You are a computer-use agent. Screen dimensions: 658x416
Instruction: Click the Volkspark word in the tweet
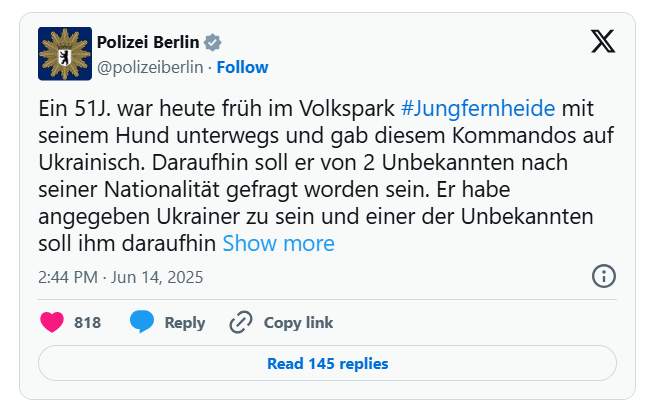point(347,109)
